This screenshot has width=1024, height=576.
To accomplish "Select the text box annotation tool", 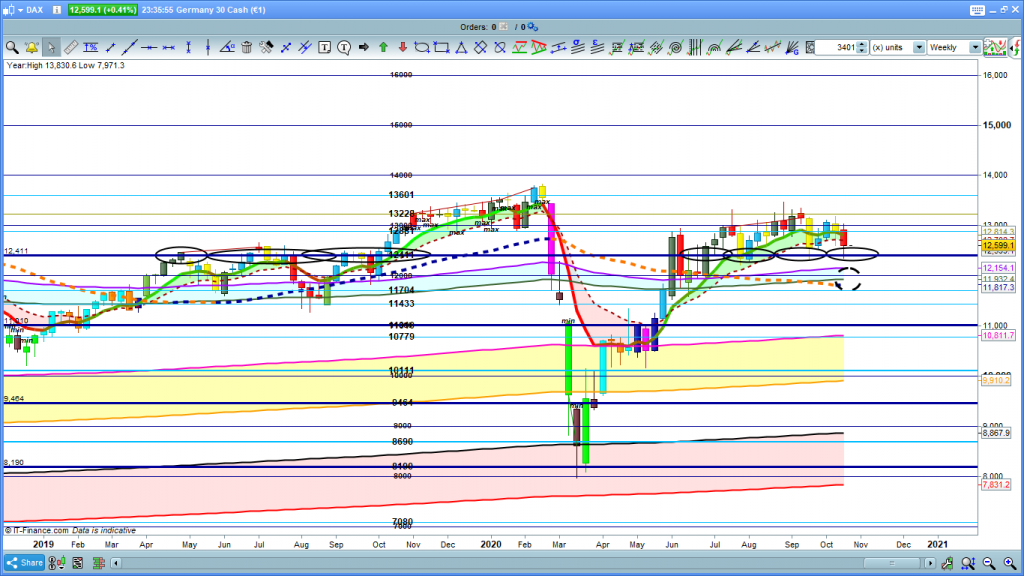I will (323, 47).
